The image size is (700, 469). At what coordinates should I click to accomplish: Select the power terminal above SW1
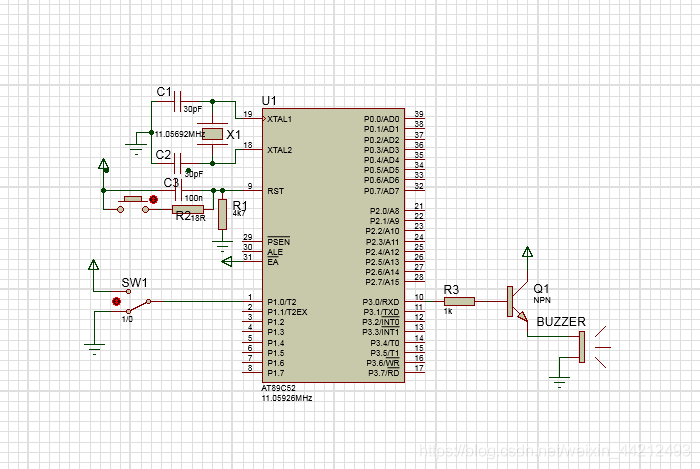coord(94,266)
